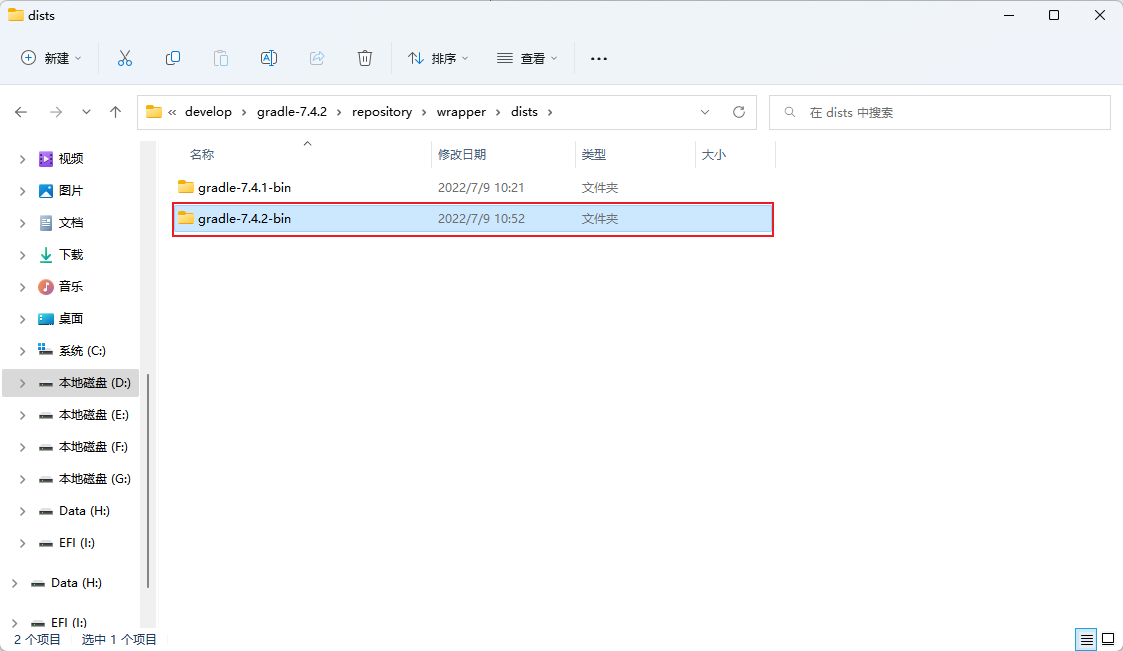This screenshot has width=1123, height=651.
Task: Click the gradle-7.4.2-bin folder icon
Action: (185, 218)
